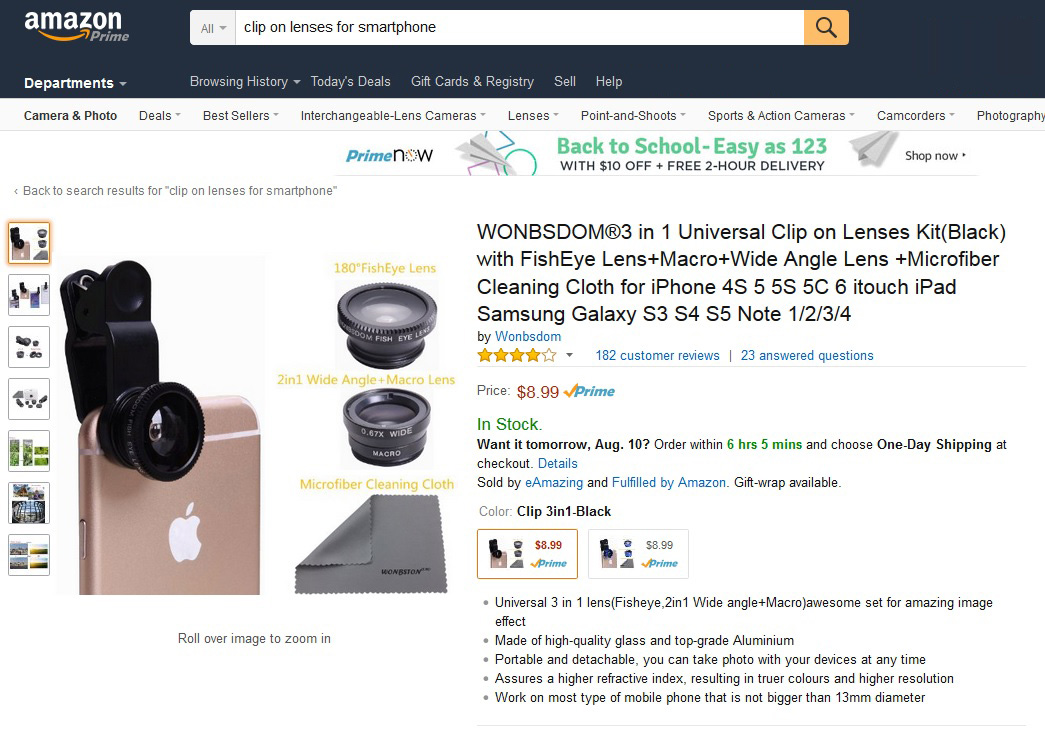This screenshot has width=1045, height=730.
Task: Open the Amazon Prime logo homepage
Action: (x=77, y=26)
